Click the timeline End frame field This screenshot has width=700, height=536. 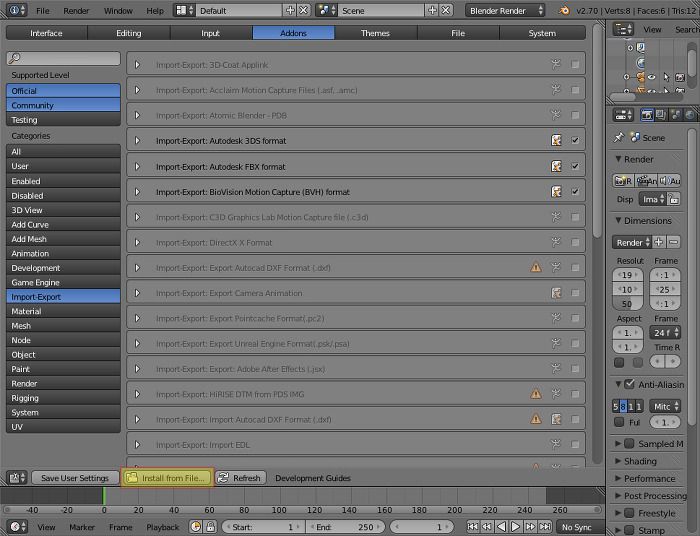tap(345, 527)
